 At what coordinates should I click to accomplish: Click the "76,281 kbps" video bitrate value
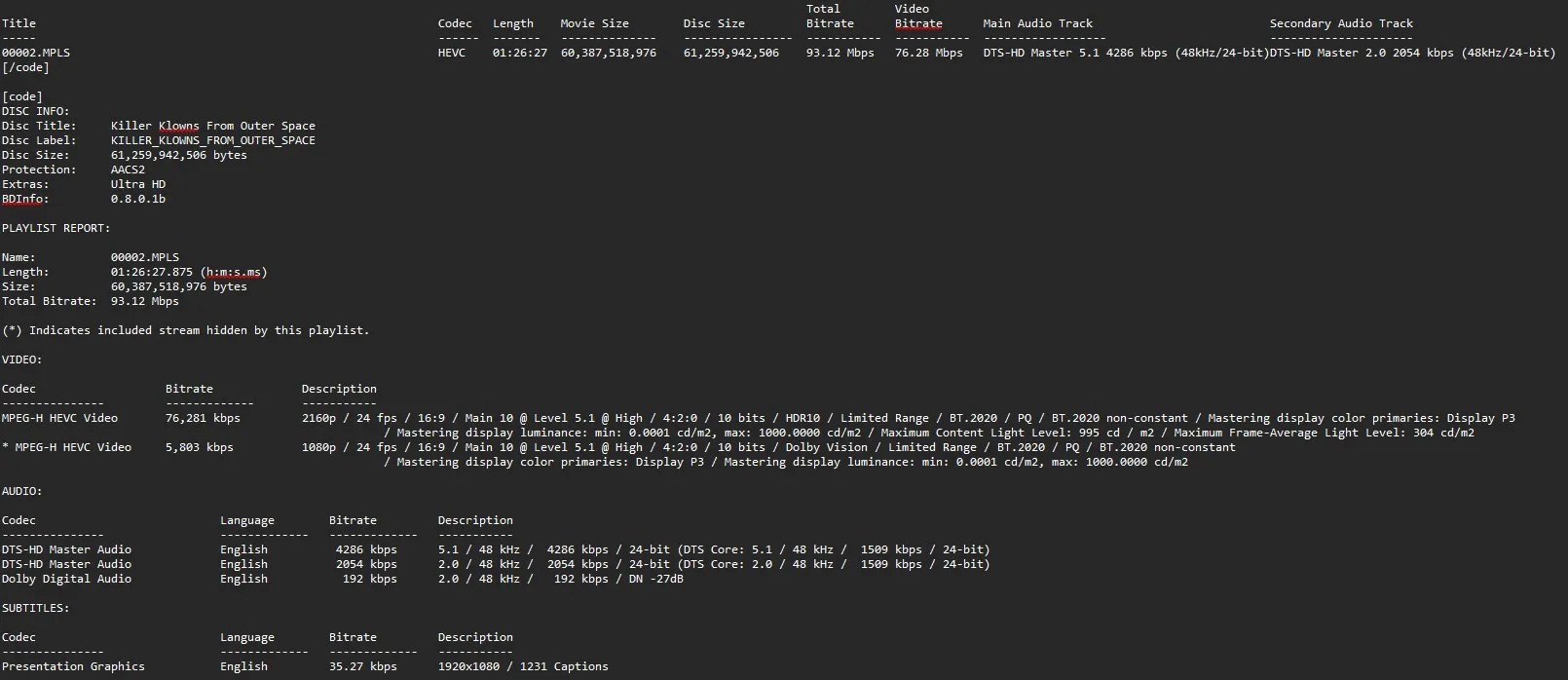tap(203, 418)
